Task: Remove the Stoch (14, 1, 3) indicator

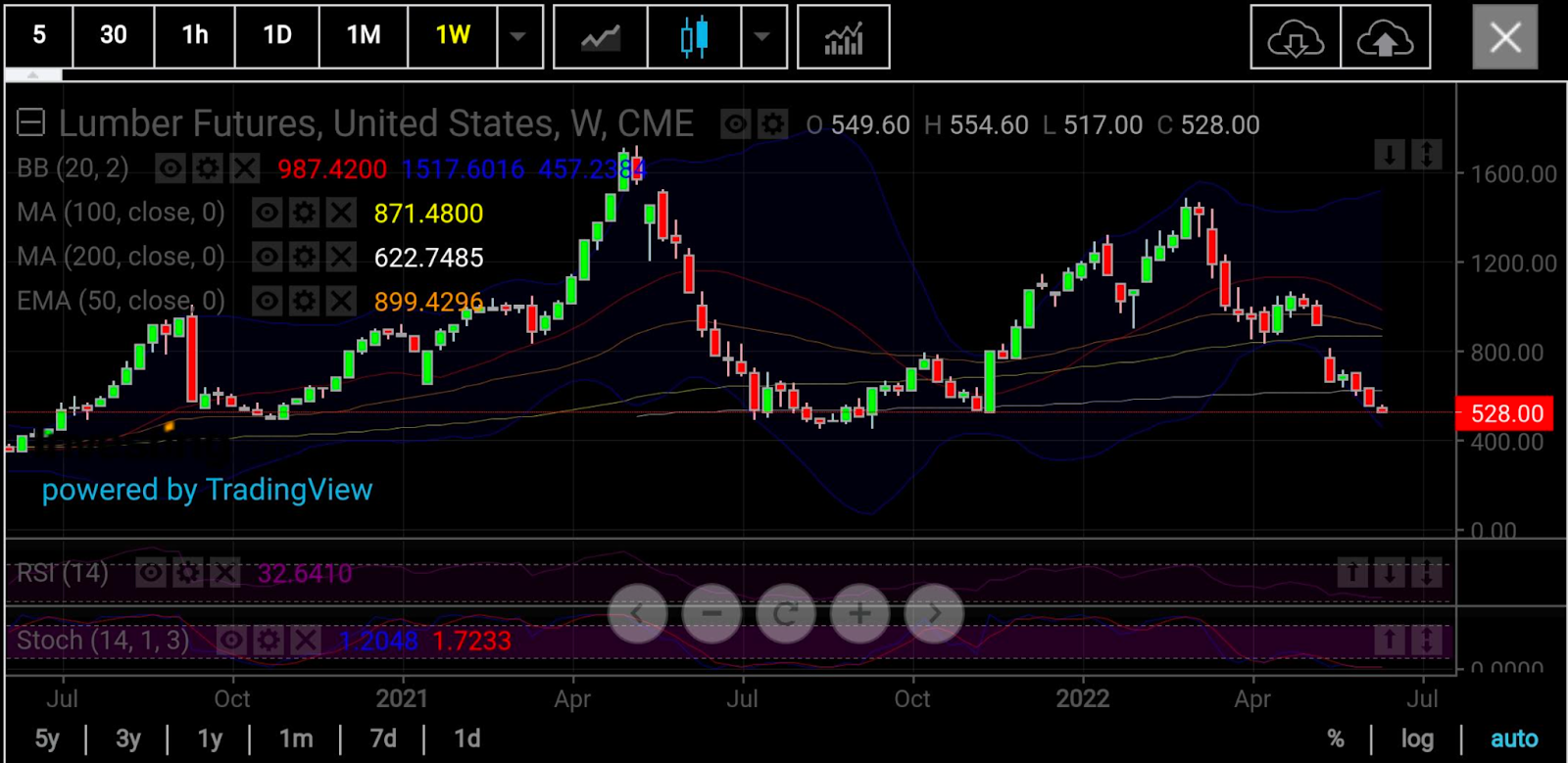Action: pyautogui.click(x=306, y=641)
